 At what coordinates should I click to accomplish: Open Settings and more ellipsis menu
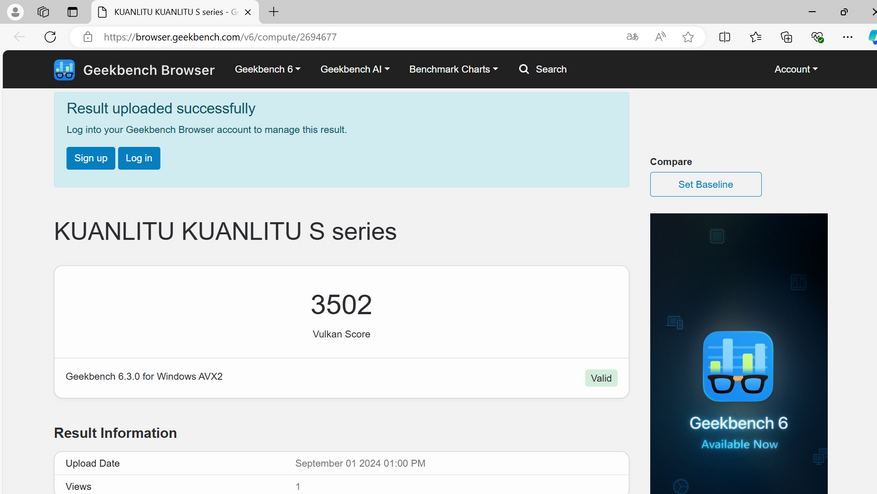click(x=848, y=37)
